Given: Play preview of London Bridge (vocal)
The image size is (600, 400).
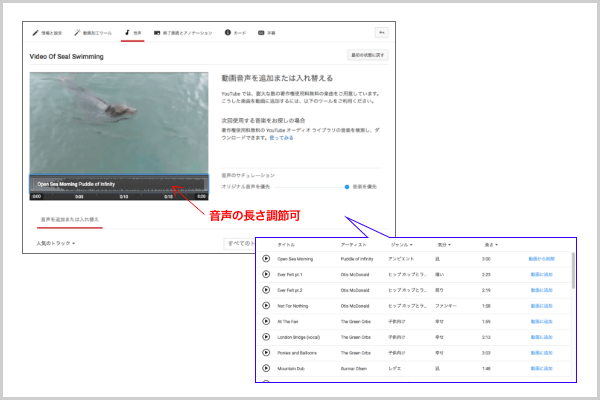Looking at the screenshot, I should pos(266,337).
